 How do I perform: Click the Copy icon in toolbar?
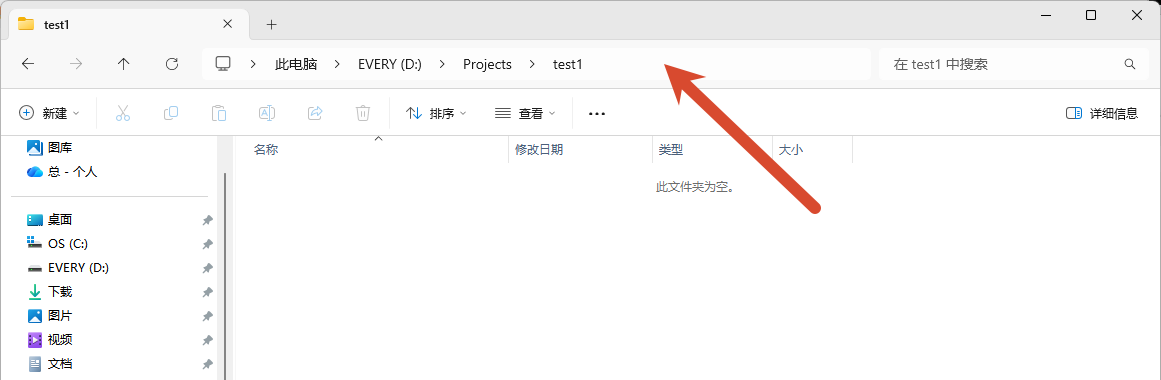click(171, 113)
